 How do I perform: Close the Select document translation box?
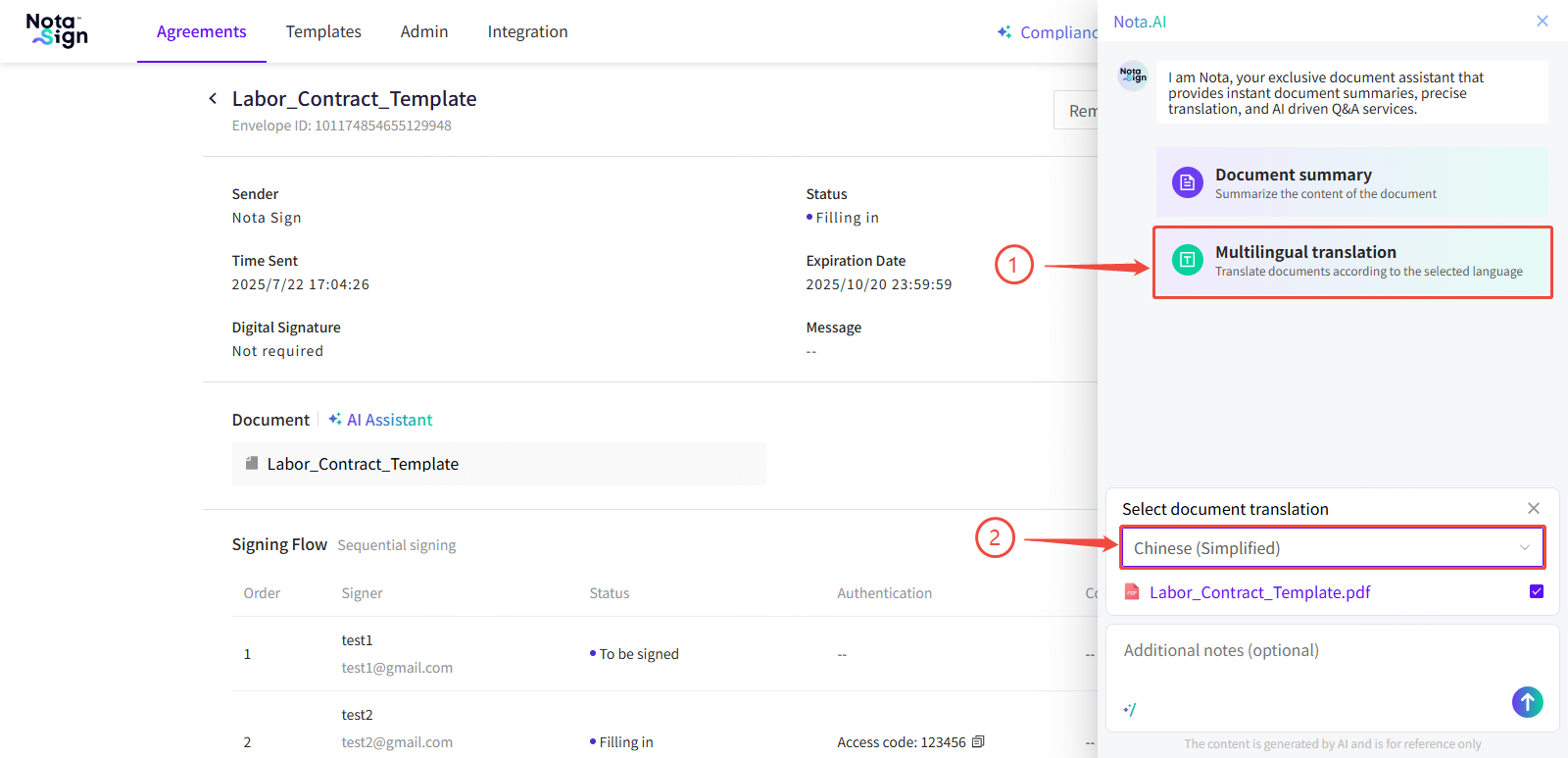1533,508
